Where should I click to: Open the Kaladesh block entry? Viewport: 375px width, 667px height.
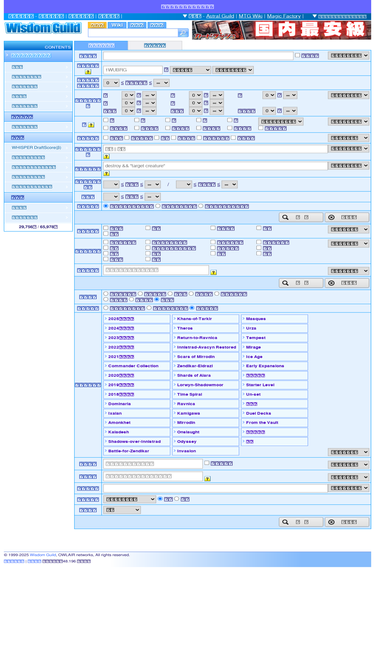(137, 432)
